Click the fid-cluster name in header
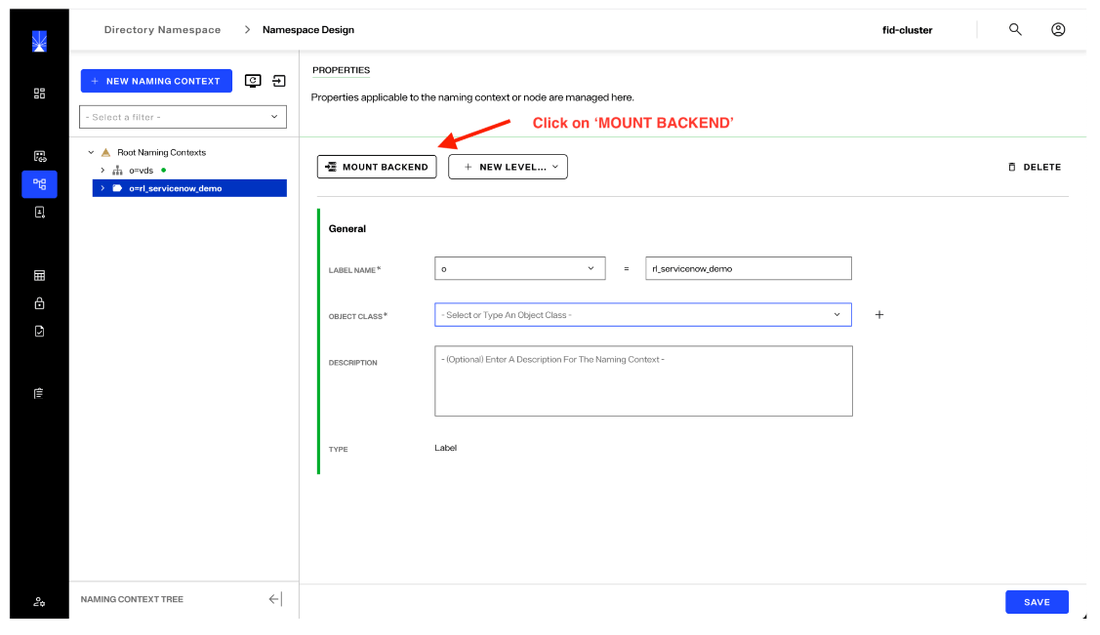This screenshot has height=635, width=1100. (907, 30)
